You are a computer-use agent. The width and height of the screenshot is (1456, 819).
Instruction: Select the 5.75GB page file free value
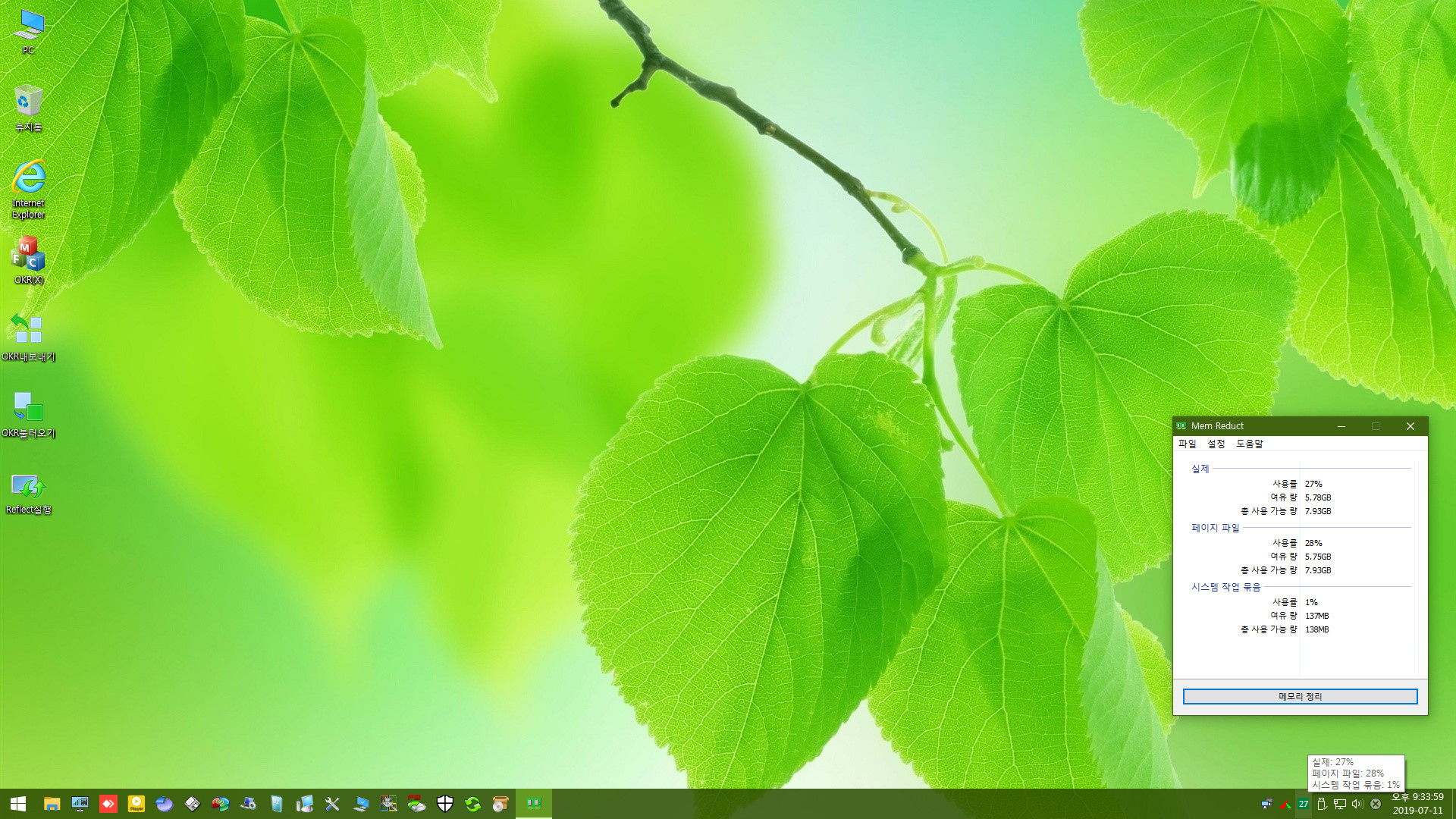coord(1318,557)
